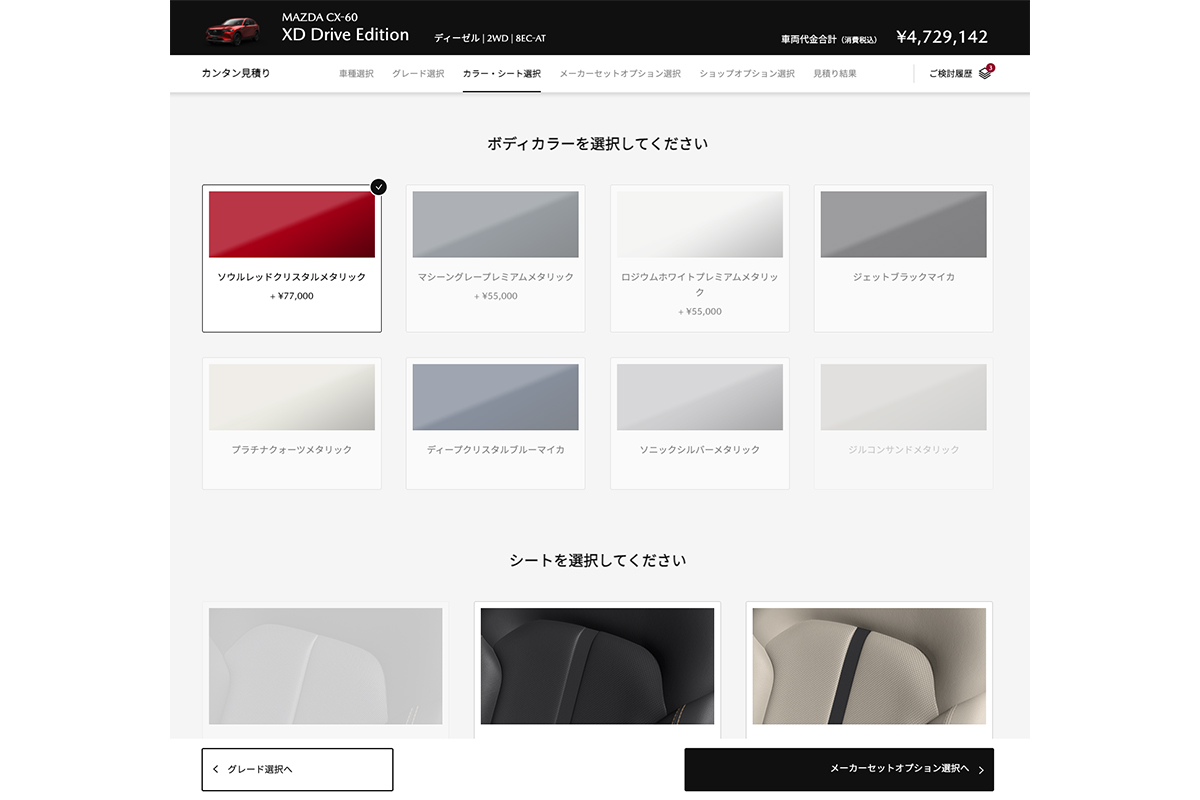The image size is (1200, 800).
Task: Click checkmark badge on ソウルレッド color card
Action: coord(378,187)
